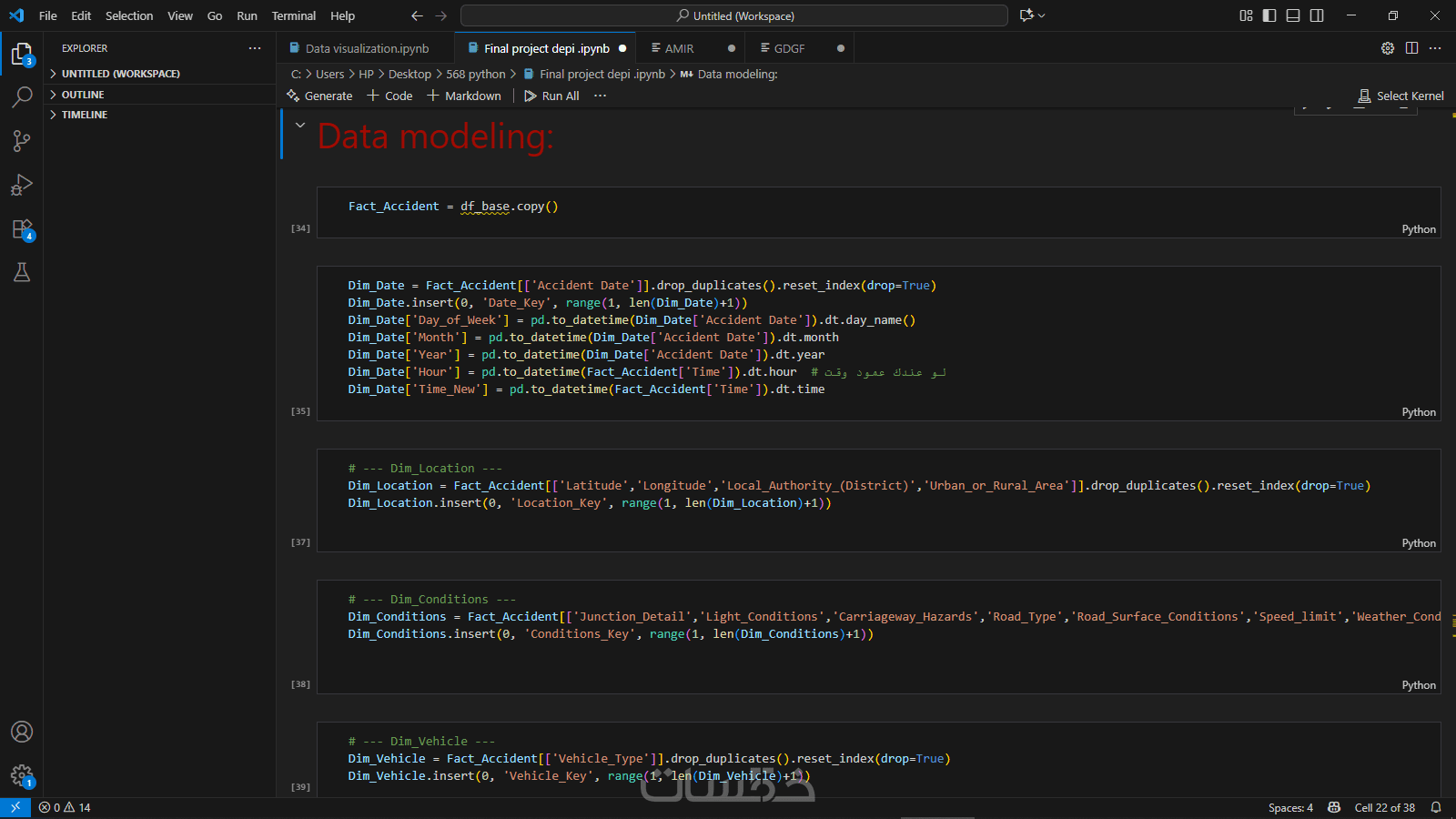Open the Search view in activity bar
Viewport: 1456px width, 819px height.
(x=22, y=96)
